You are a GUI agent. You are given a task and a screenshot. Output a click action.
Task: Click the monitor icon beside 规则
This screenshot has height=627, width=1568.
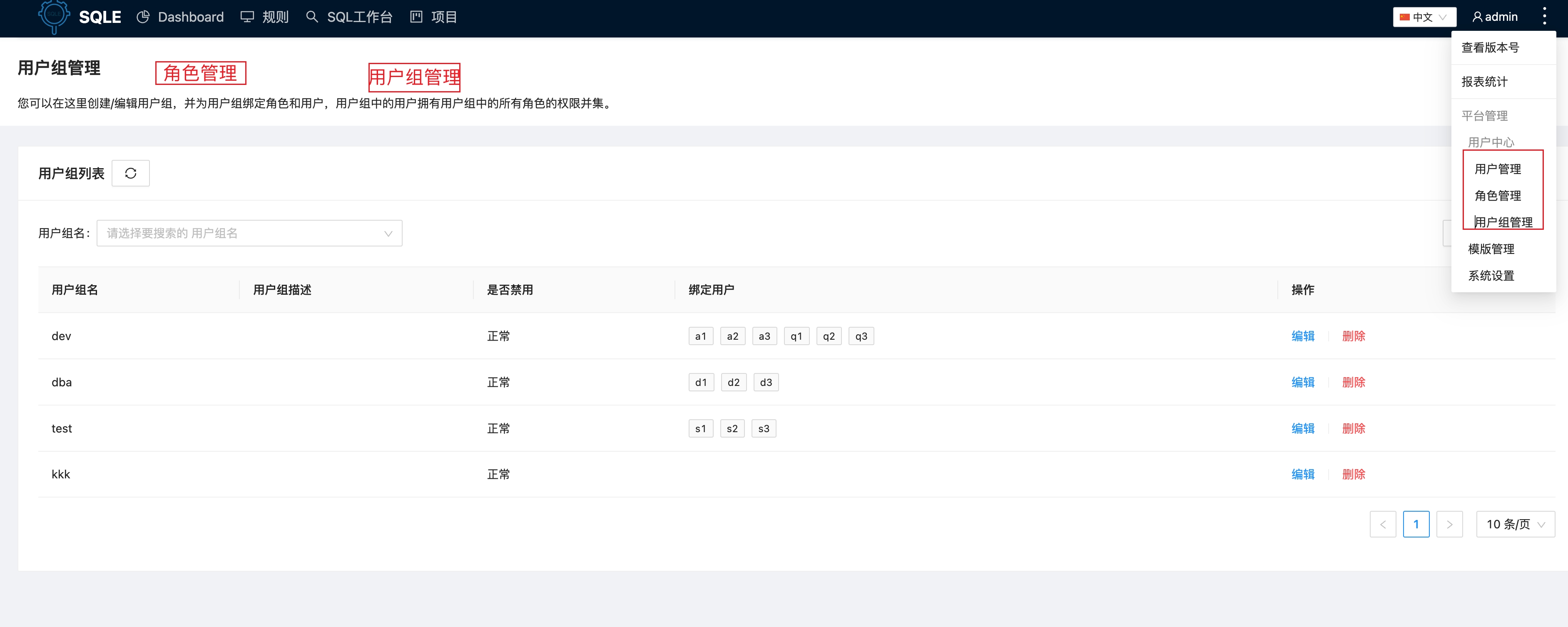click(x=247, y=17)
